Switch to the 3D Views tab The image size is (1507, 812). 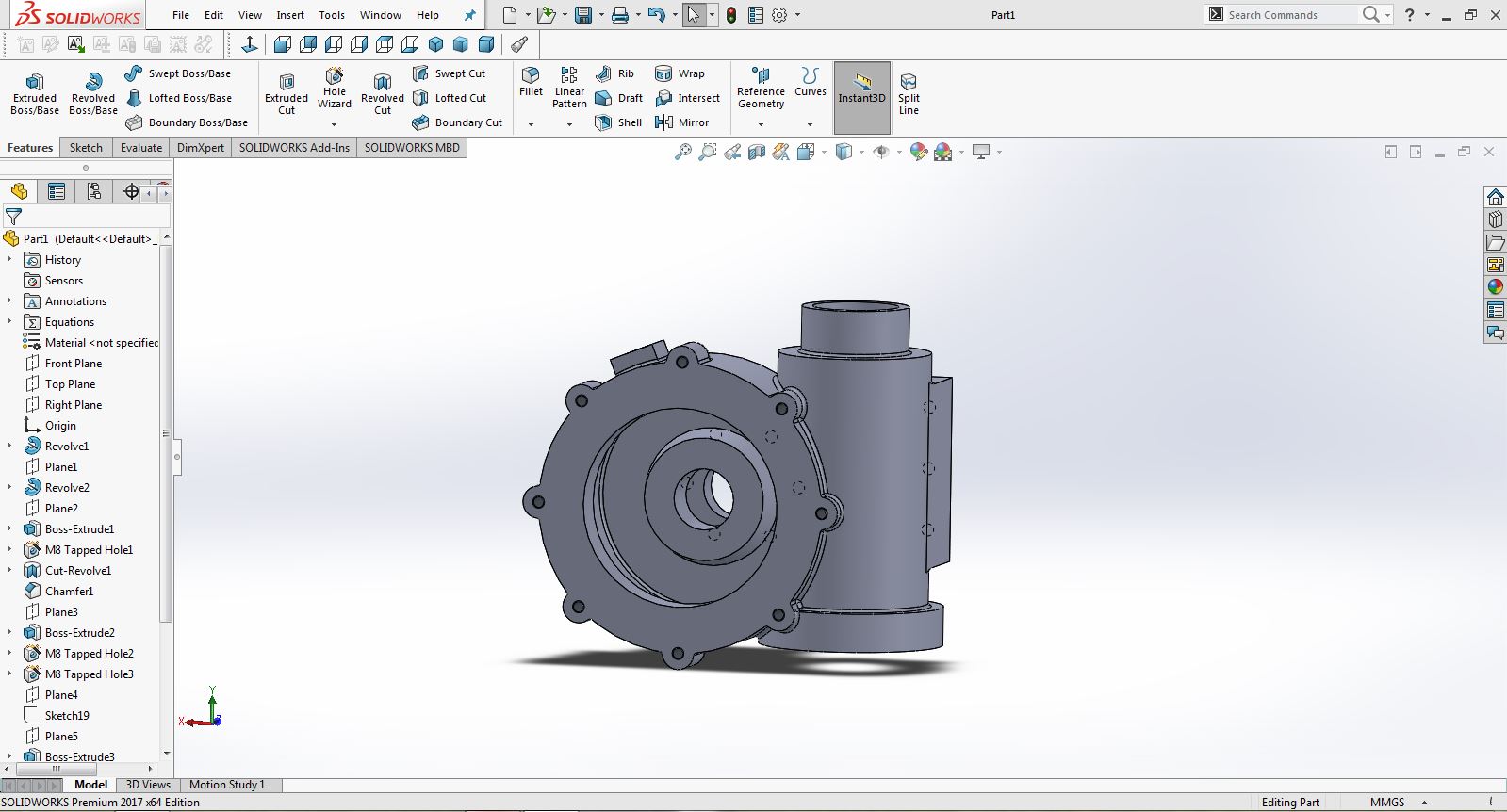click(x=148, y=785)
